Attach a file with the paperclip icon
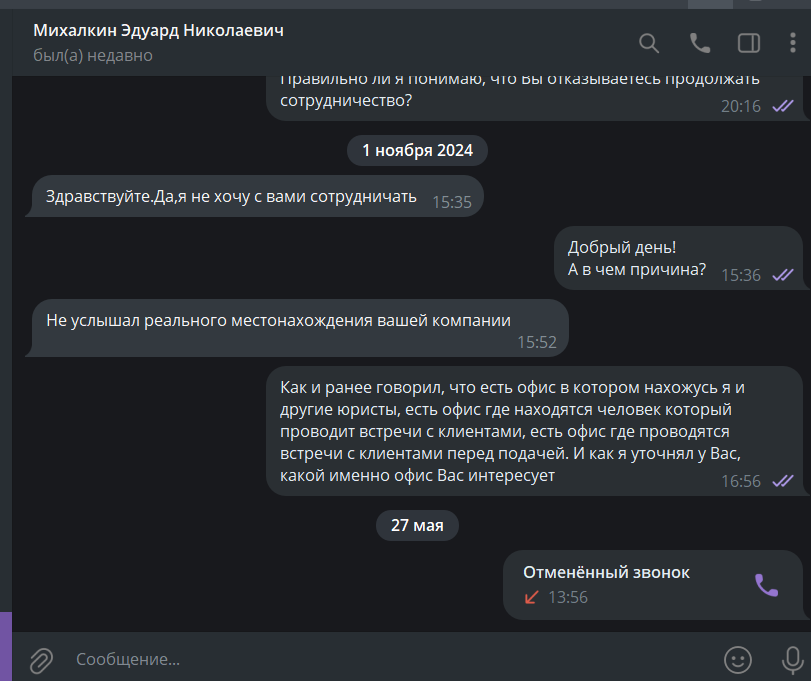The height and width of the screenshot is (681, 811). 41,660
